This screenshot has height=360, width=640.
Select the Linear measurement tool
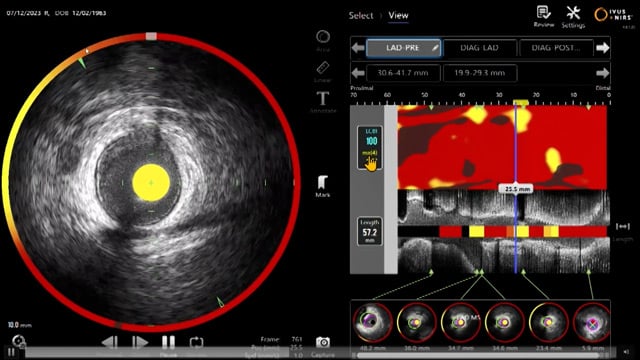323,71
